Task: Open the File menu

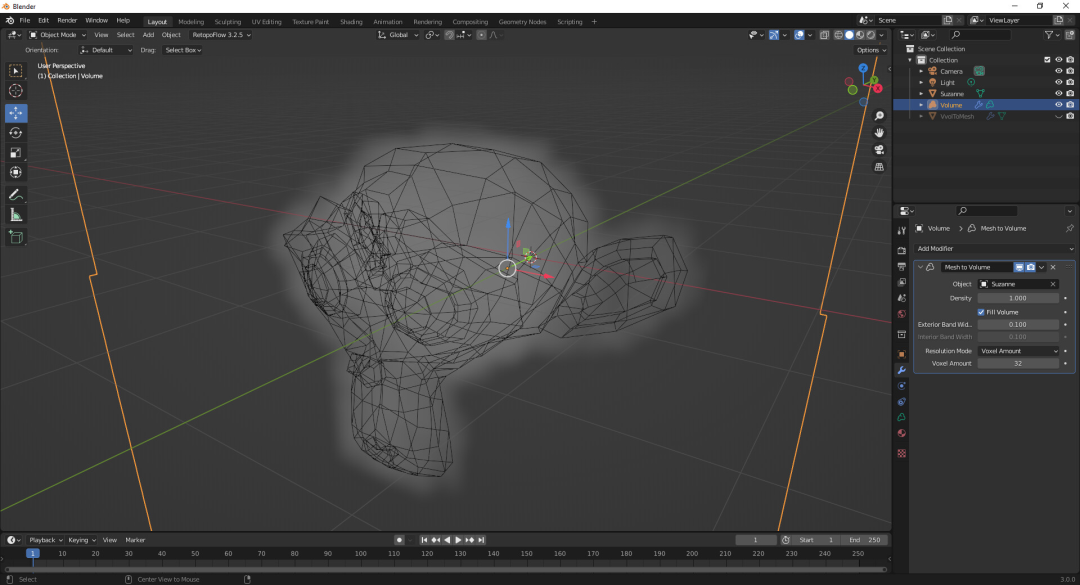Action: point(25,21)
